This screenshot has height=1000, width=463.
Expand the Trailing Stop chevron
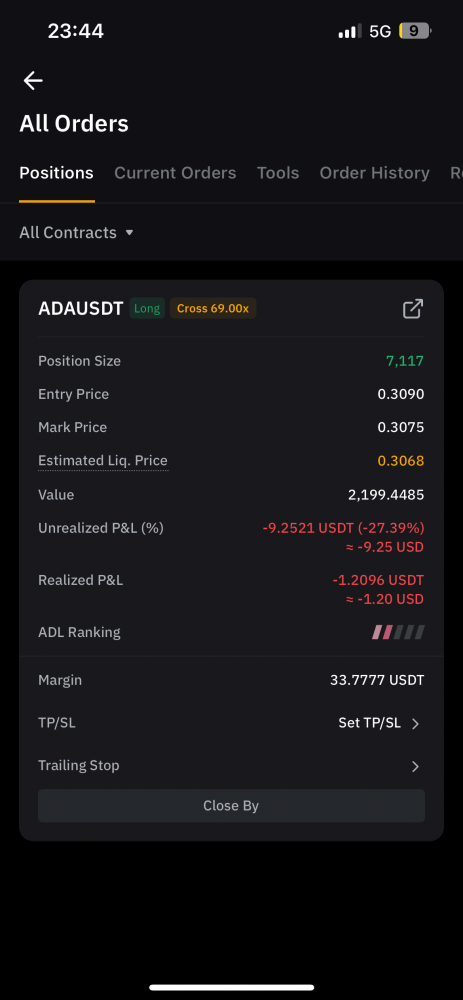[x=415, y=767]
